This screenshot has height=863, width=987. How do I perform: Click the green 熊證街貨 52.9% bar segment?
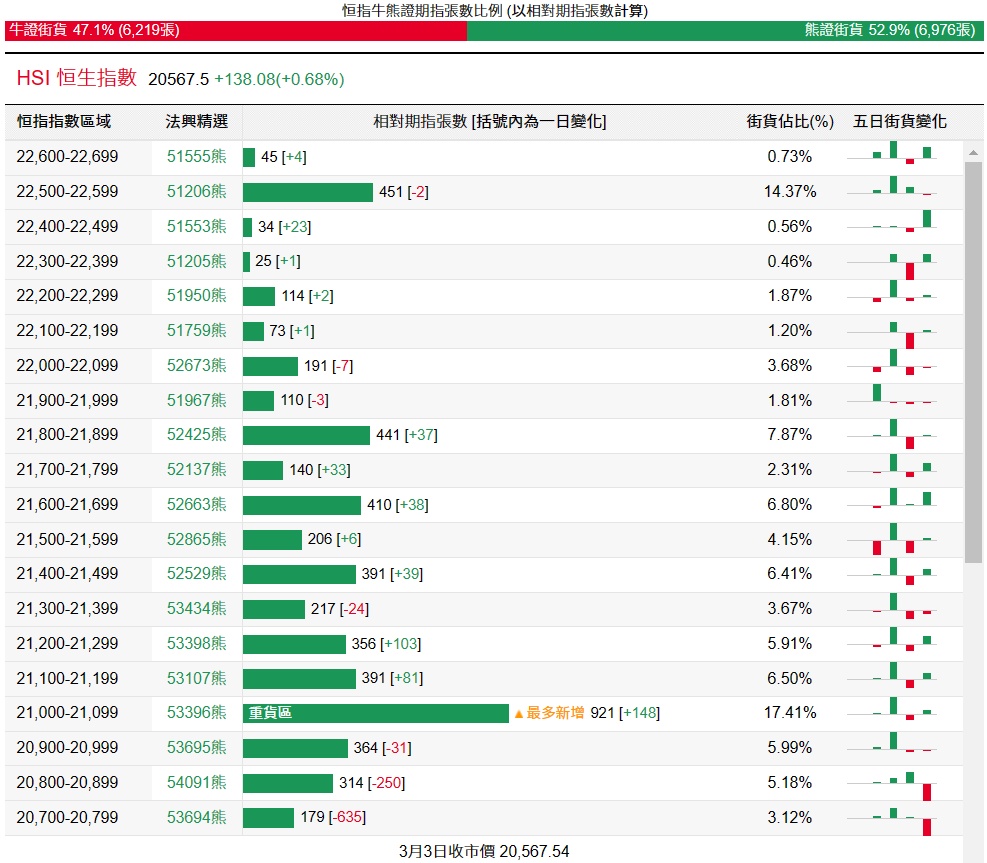(x=724, y=31)
